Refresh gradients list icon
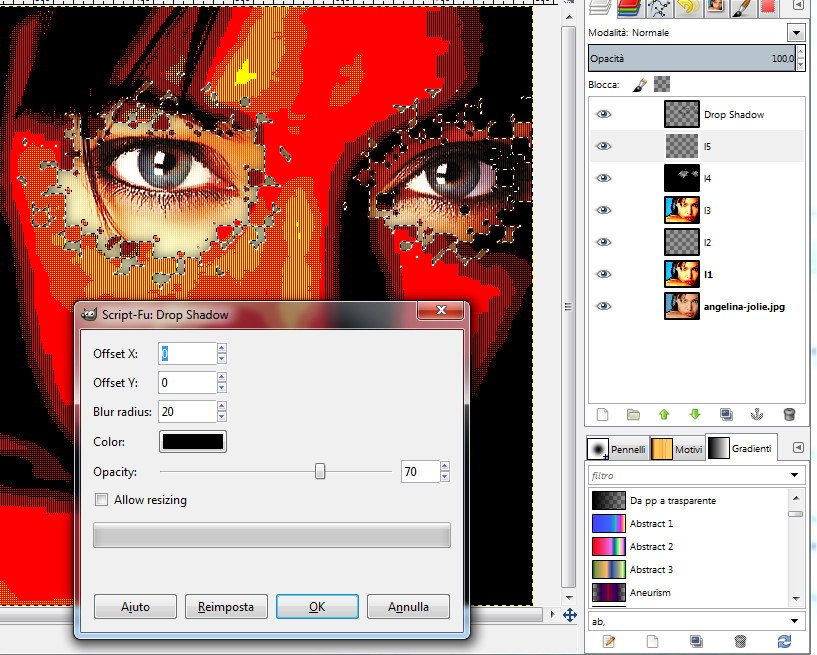This screenshot has height=655, width=817. click(x=784, y=641)
